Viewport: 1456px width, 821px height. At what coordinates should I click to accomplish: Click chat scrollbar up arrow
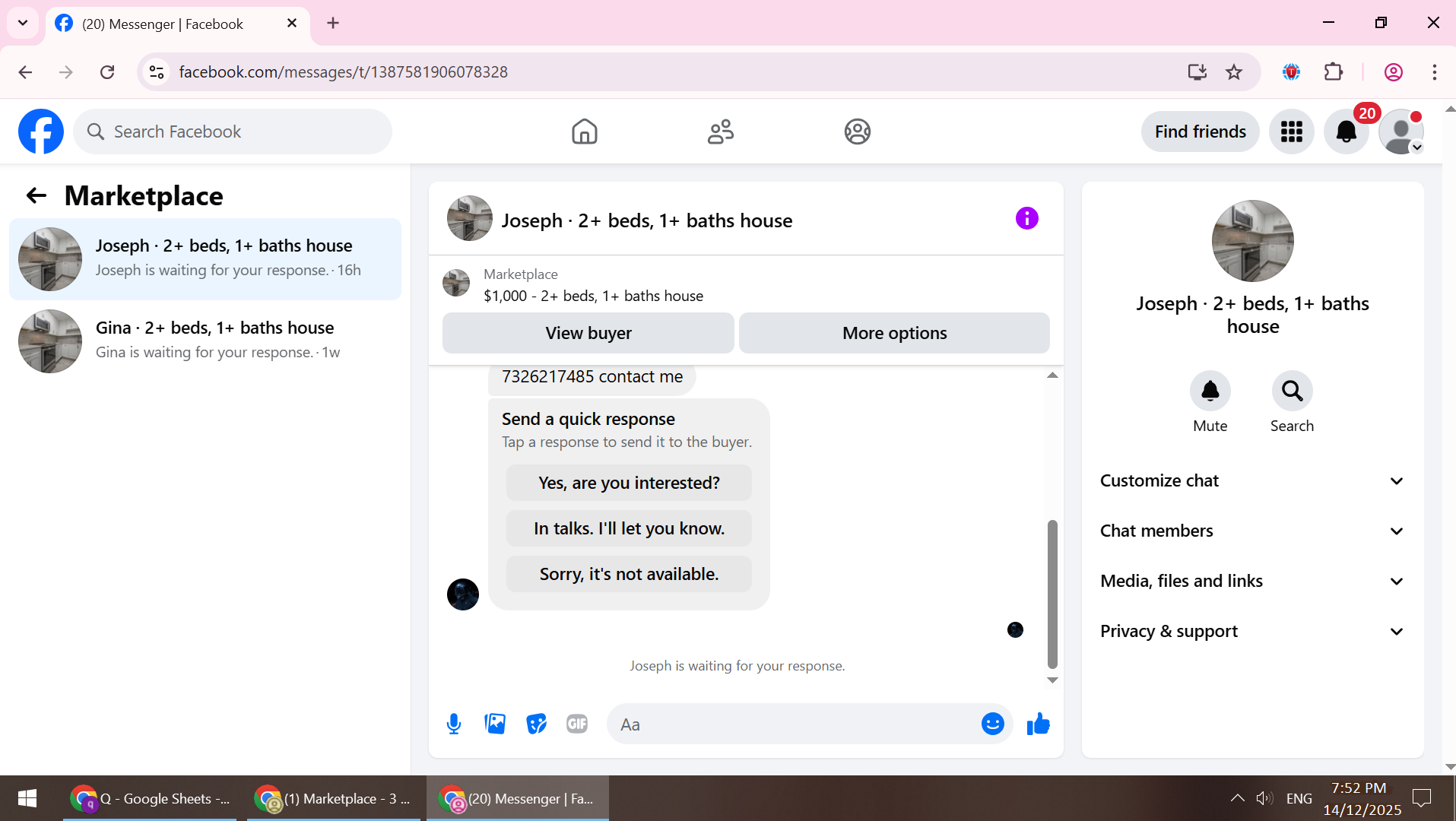[1052, 375]
